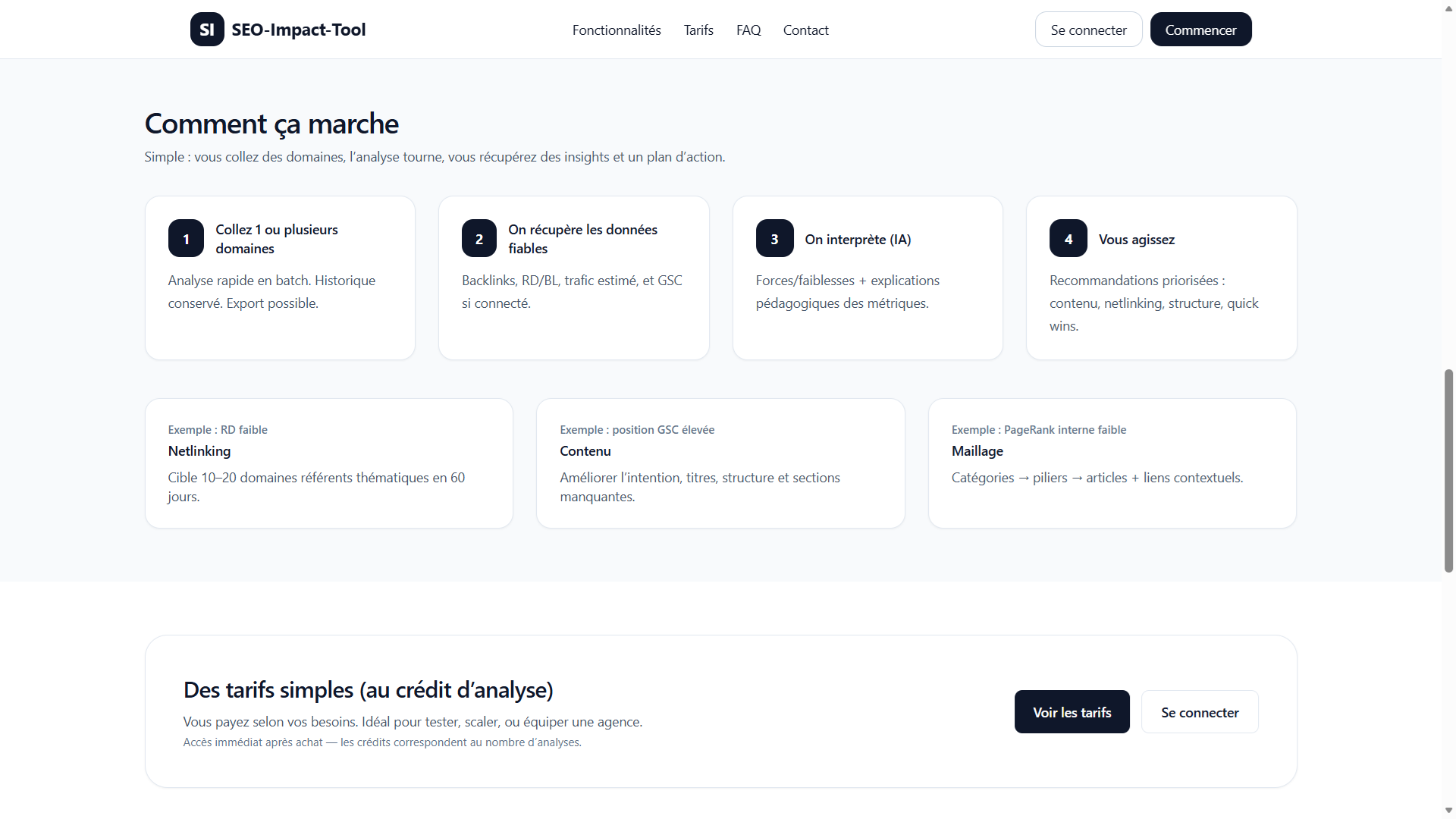Click the step 2 number badge
This screenshot has height=819, width=1456.
pos(479,239)
